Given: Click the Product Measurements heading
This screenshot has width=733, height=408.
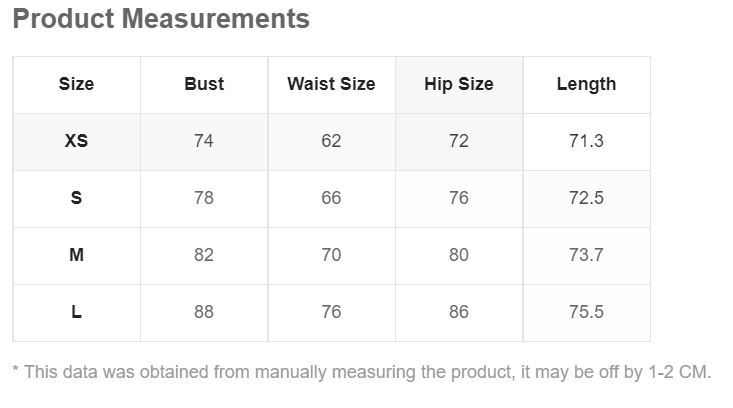Looking at the screenshot, I should point(161,19).
